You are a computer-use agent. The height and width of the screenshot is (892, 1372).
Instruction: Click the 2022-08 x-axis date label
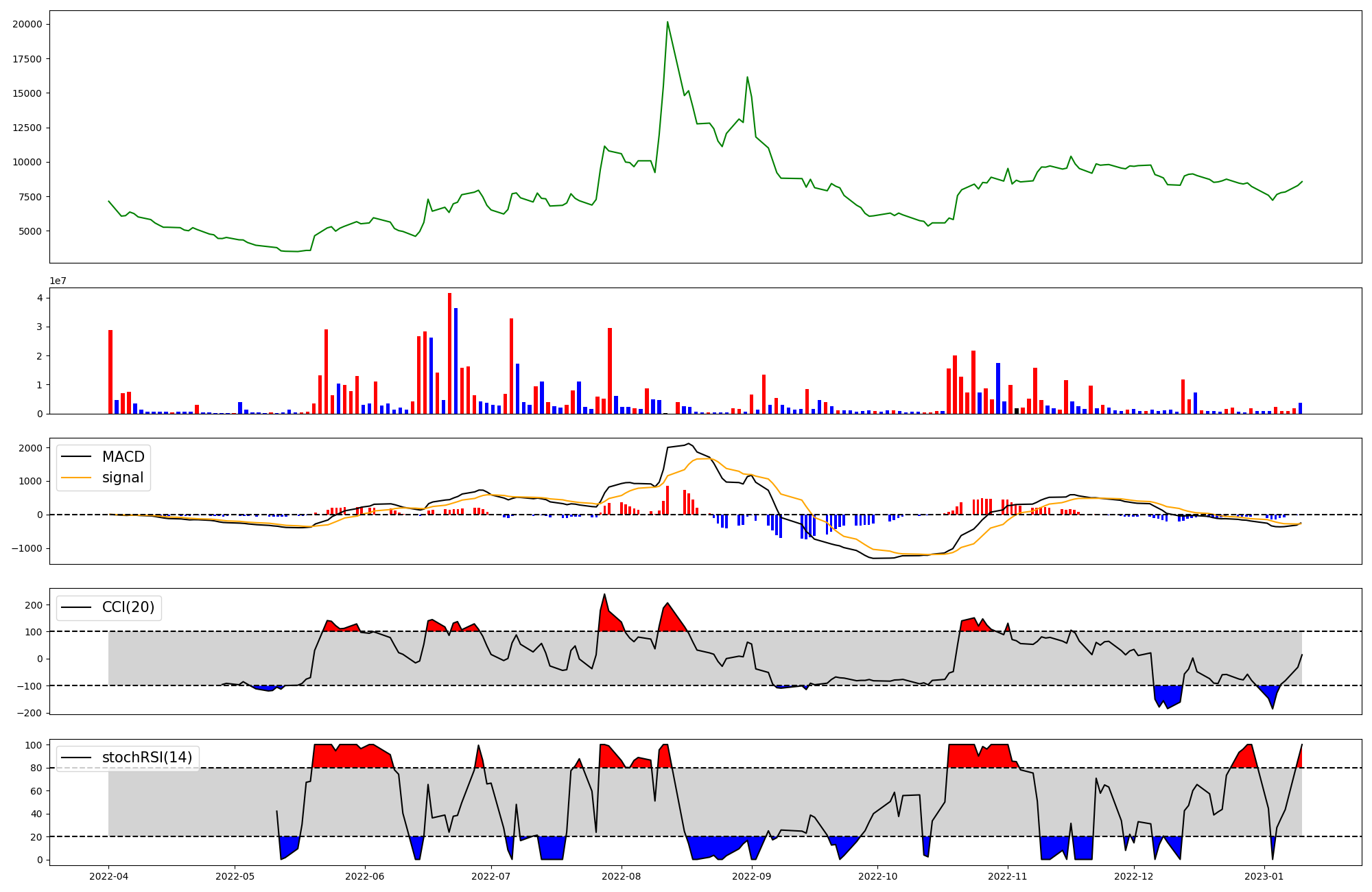622,876
